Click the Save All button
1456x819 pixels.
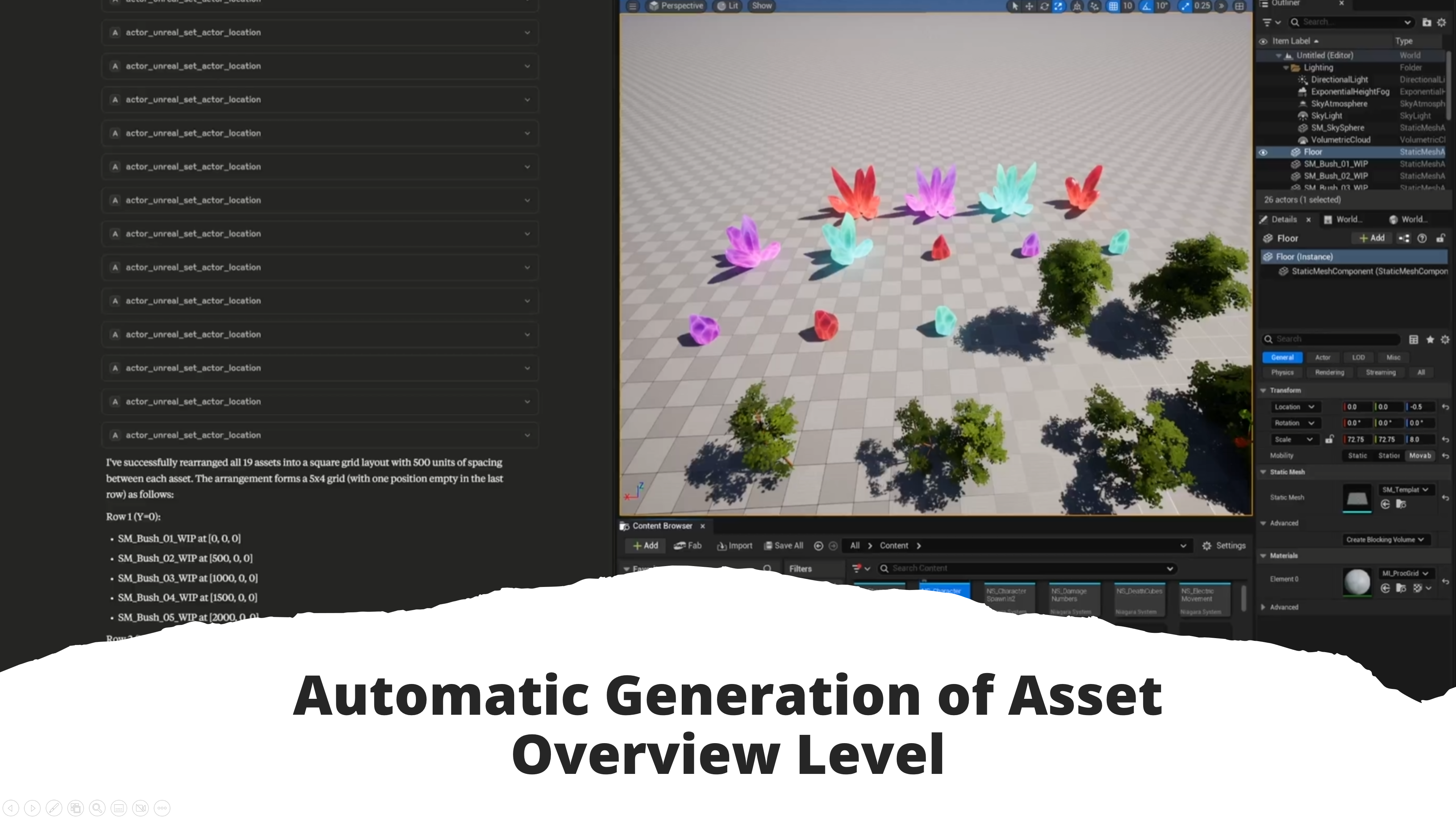[783, 546]
